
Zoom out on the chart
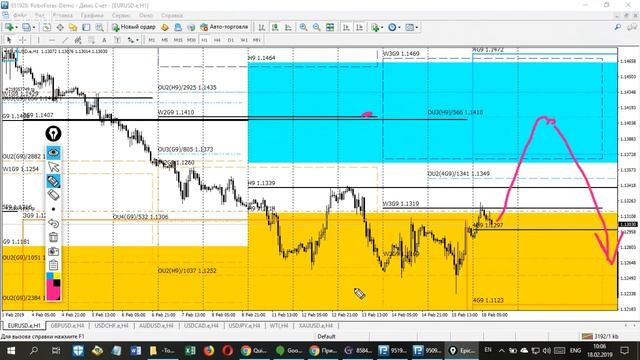pos(316,27)
